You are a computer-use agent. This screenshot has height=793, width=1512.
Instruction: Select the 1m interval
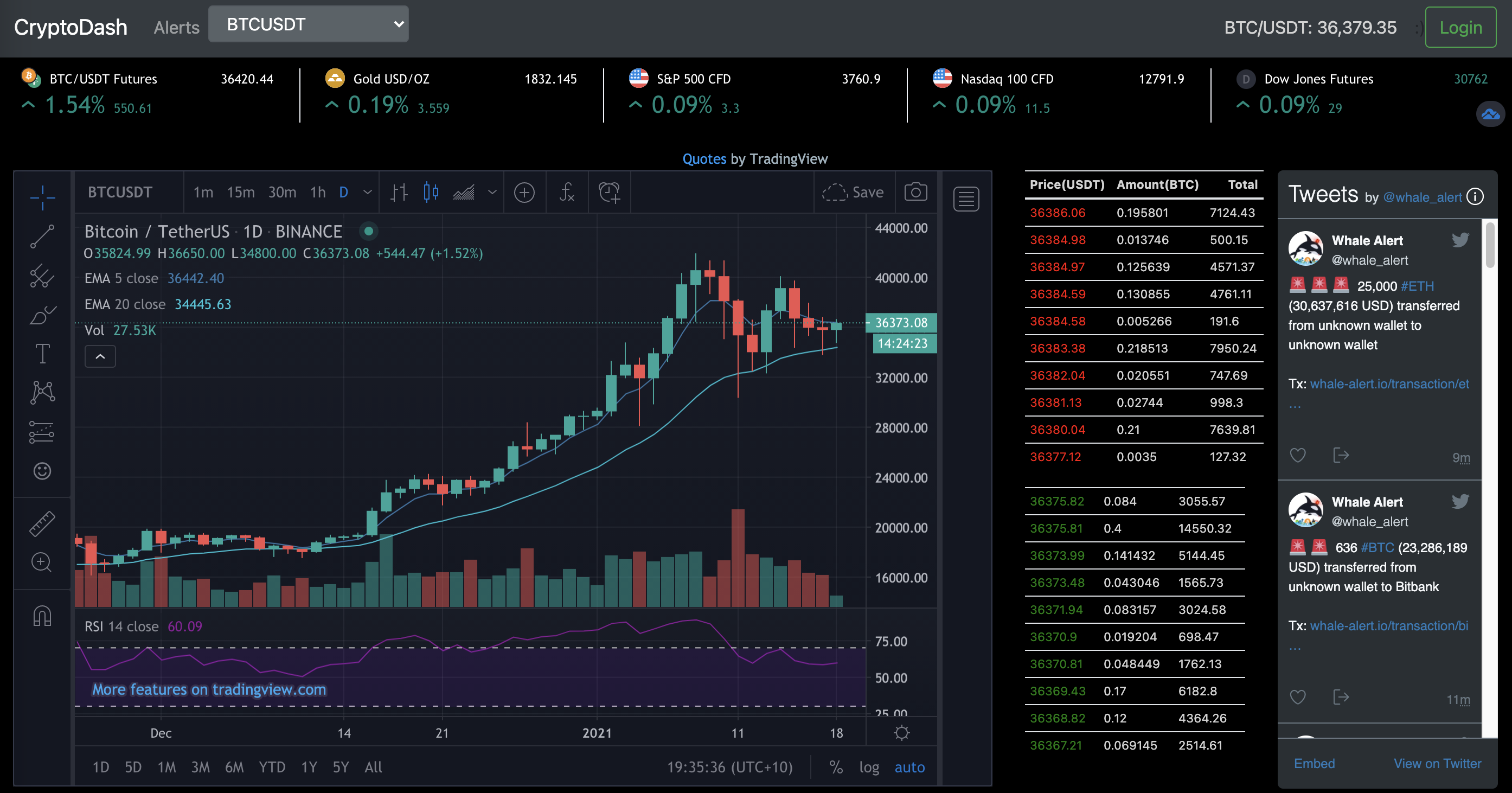click(x=203, y=192)
